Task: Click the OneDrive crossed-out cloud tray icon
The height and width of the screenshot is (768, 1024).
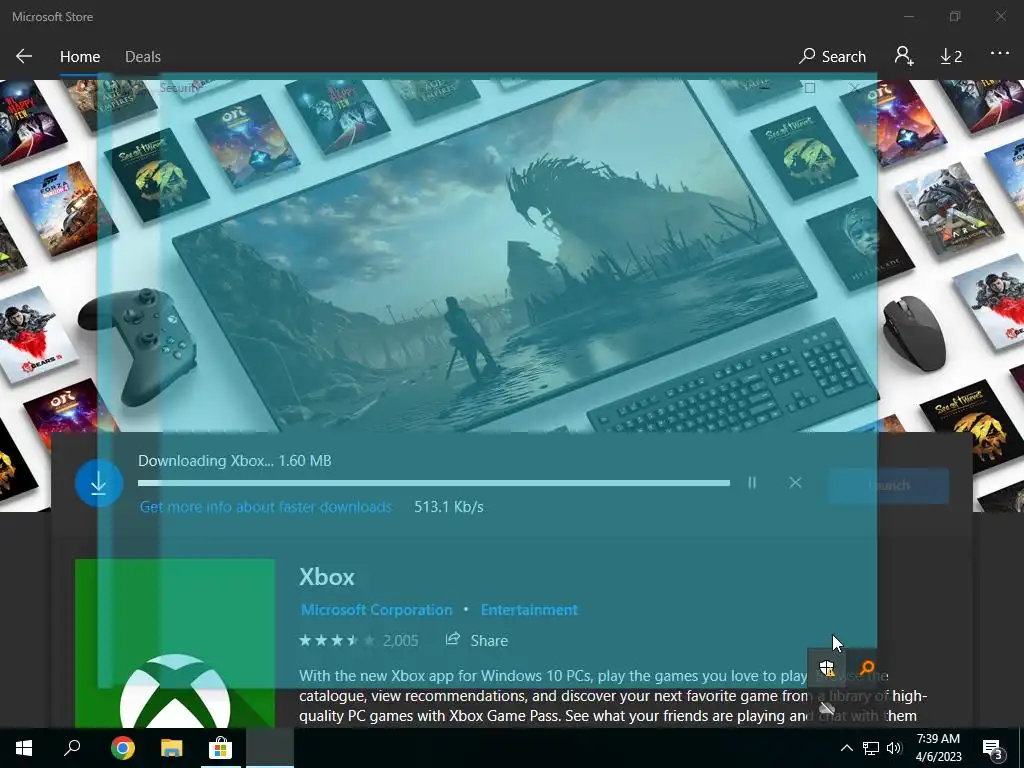Action: point(827,708)
